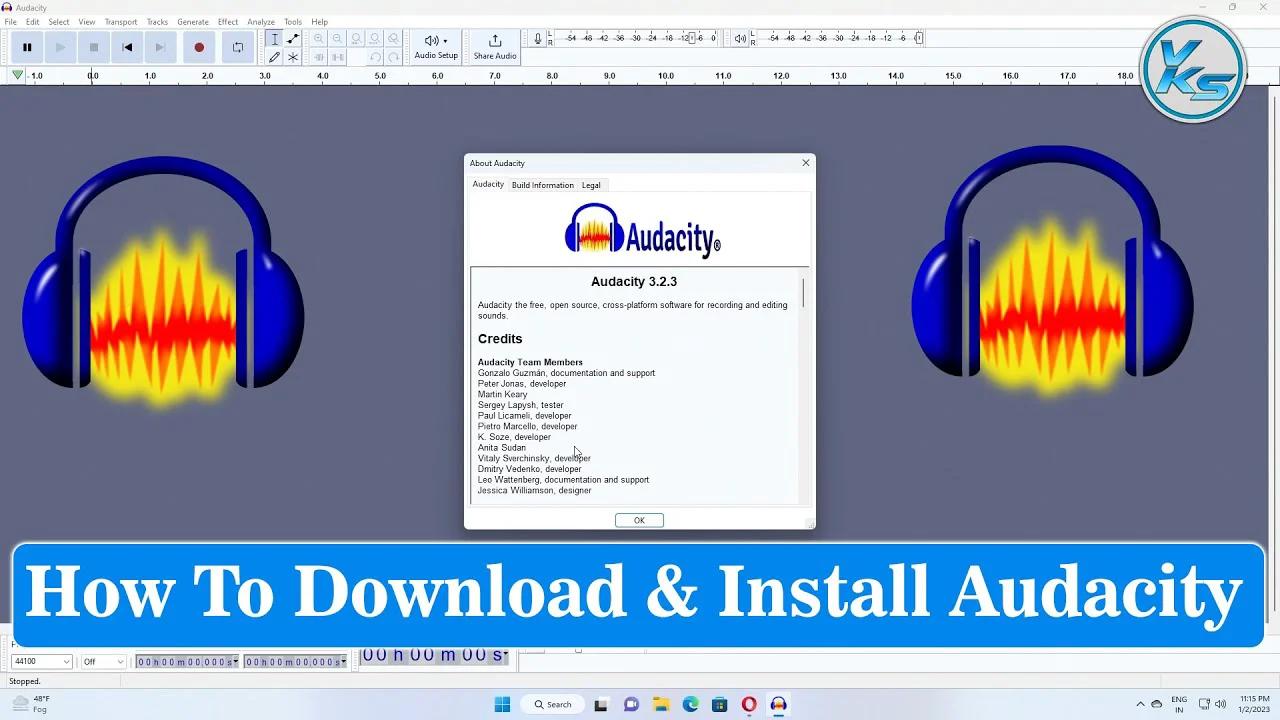Change the Snap-To setting from Off
The height and width of the screenshot is (720, 1280).
click(x=103, y=660)
